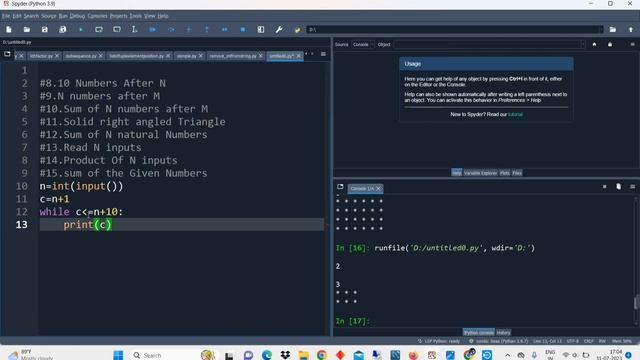Viewport: 640px width, 360px height.
Task: Switch to History tab
Action: (x=503, y=332)
